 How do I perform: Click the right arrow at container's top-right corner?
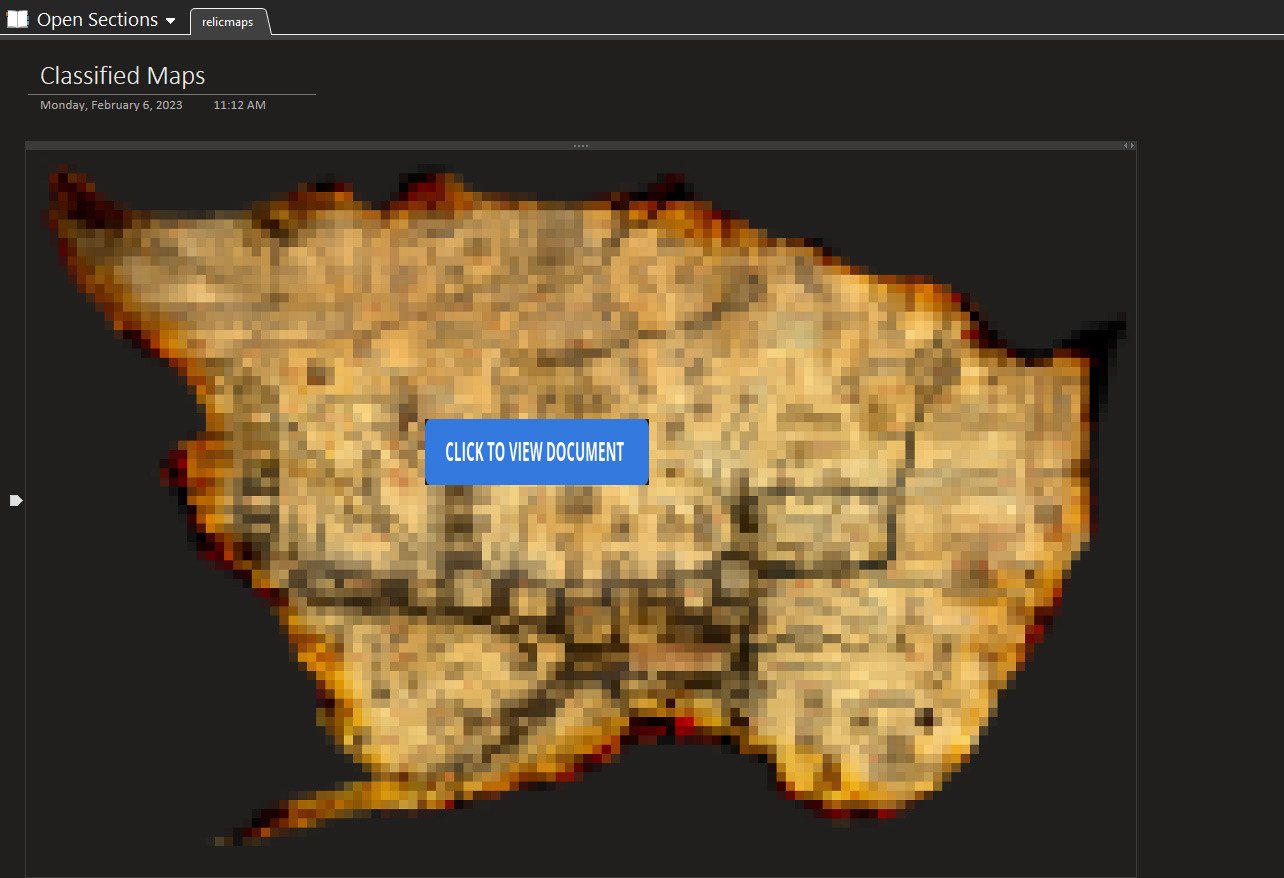click(x=1132, y=146)
